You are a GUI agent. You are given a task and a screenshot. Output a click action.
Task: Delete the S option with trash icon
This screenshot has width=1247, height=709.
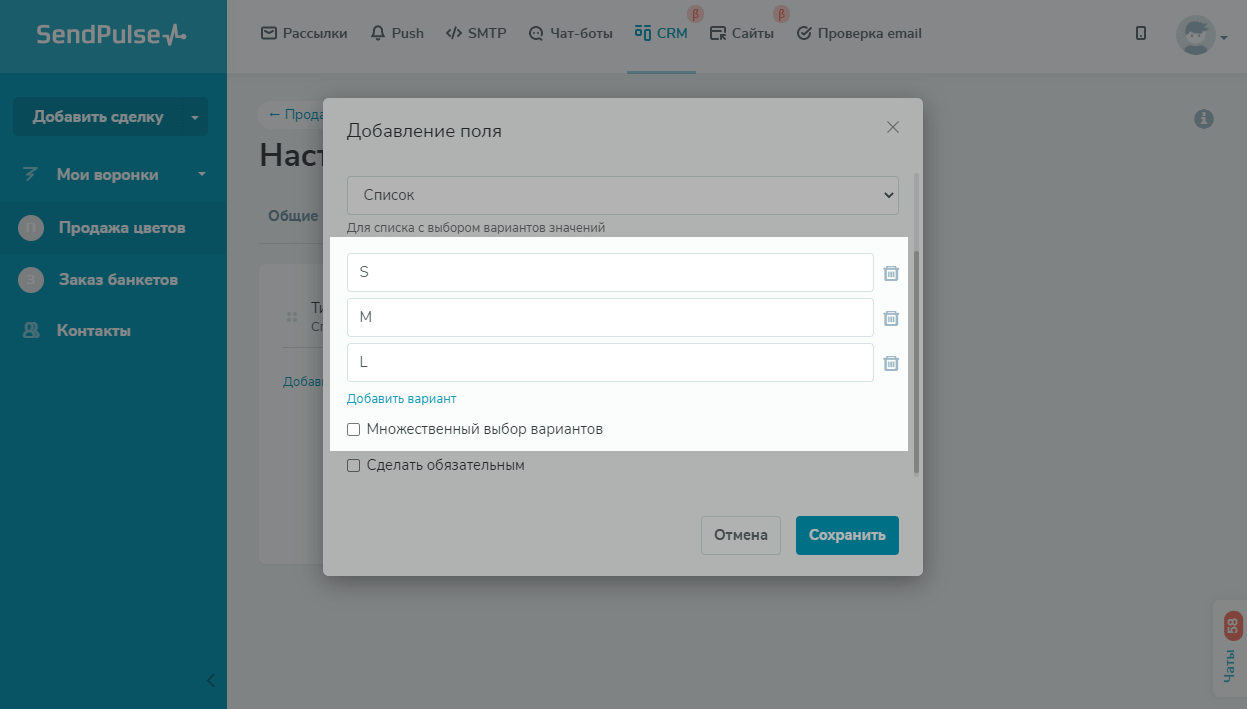891,273
